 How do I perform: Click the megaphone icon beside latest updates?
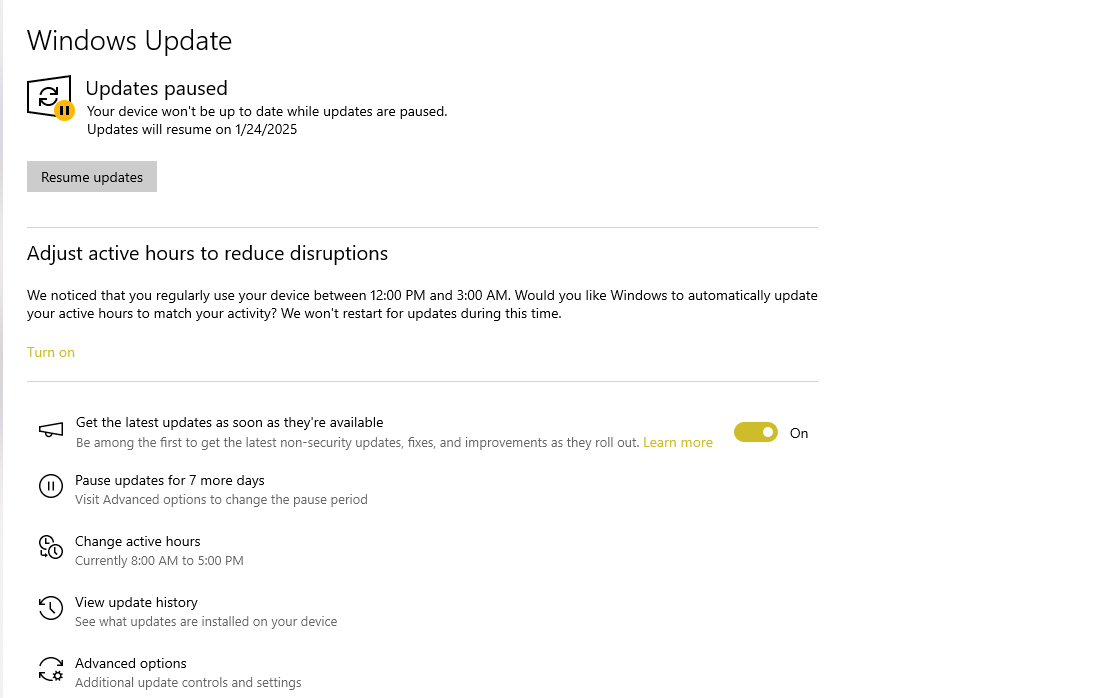click(50, 430)
